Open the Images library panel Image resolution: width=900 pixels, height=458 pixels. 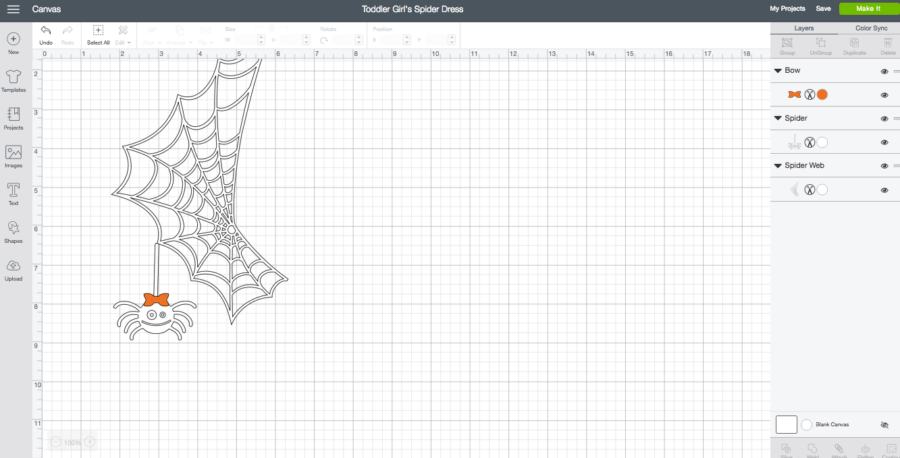click(13, 156)
